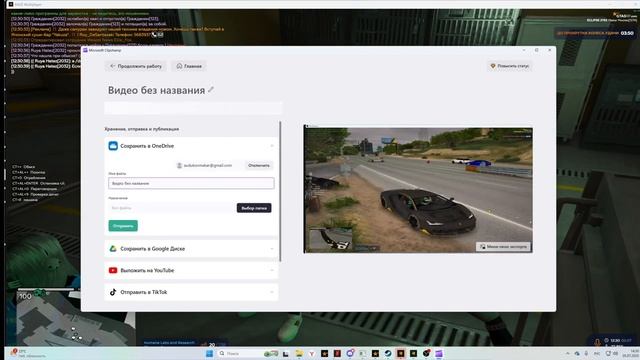Click the weather widget on the taskbar
640x360 pixels.
click(x=29, y=353)
